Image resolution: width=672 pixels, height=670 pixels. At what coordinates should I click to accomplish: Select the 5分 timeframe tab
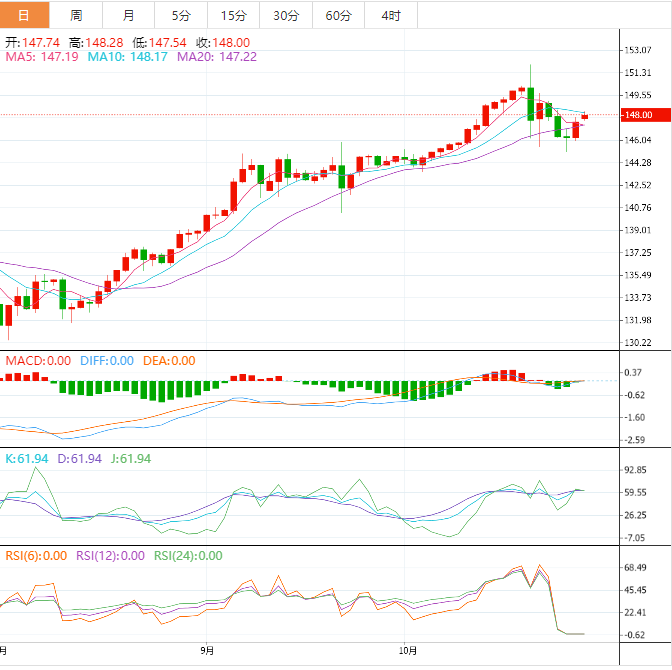pyautogui.click(x=181, y=15)
